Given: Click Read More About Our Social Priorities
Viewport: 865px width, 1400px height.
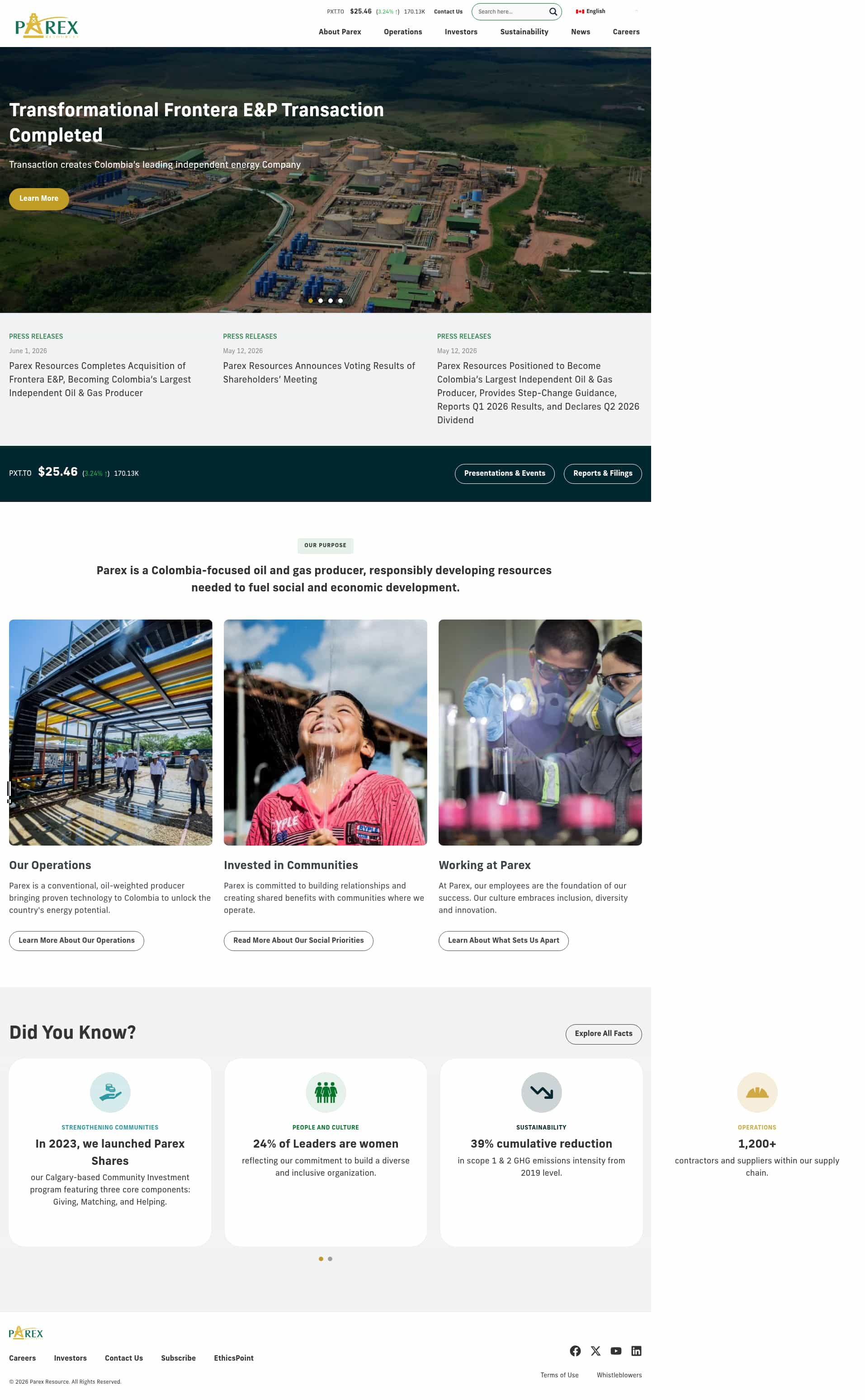Looking at the screenshot, I should tap(298, 940).
